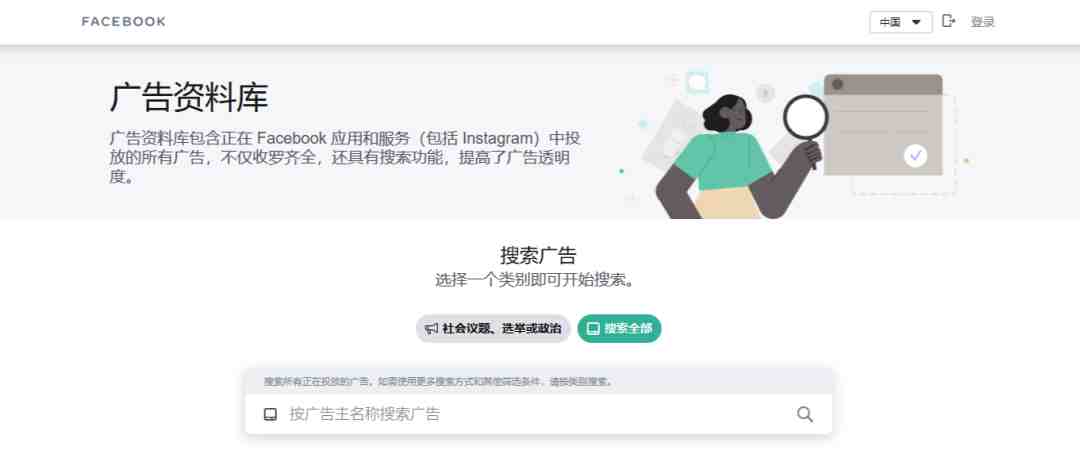The image size is (1080, 454).
Task: Click the checkmark circle in illustration
Action: point(915,156)
